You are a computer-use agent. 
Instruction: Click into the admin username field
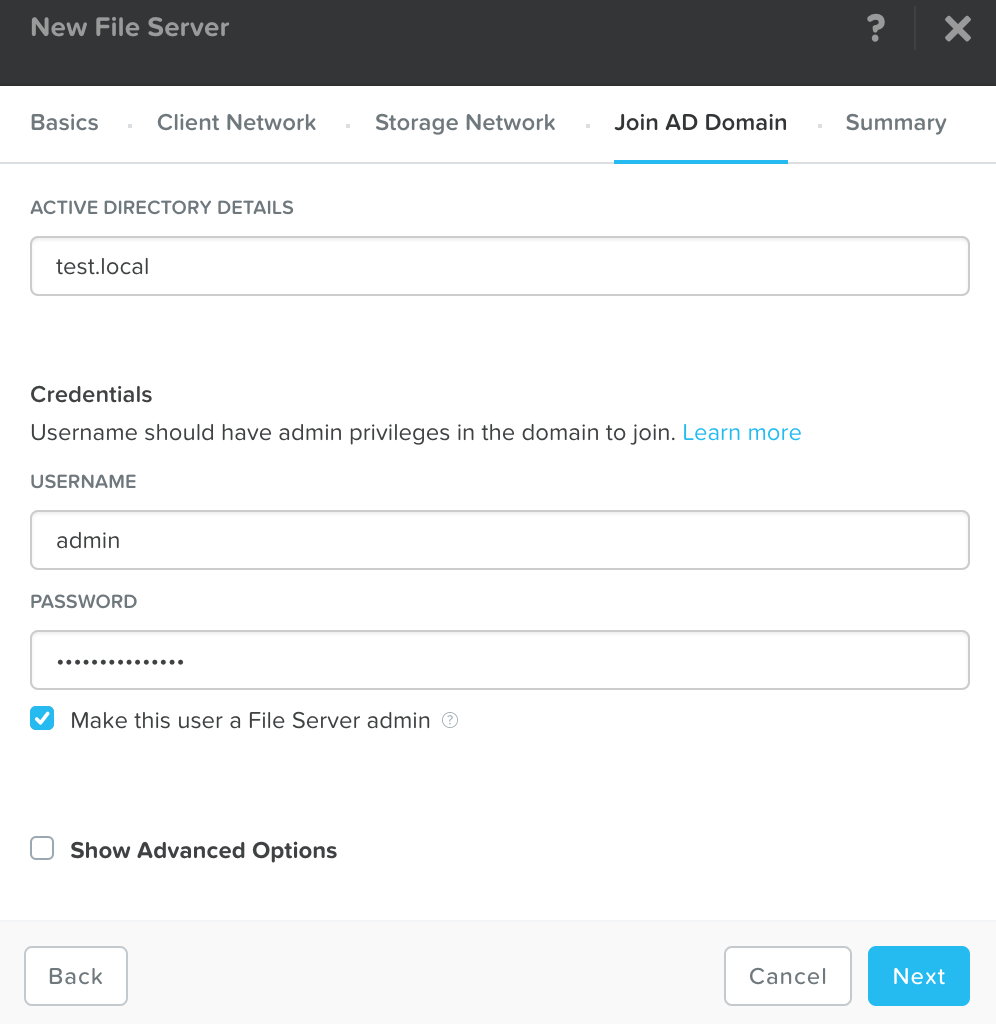[500, 540]
